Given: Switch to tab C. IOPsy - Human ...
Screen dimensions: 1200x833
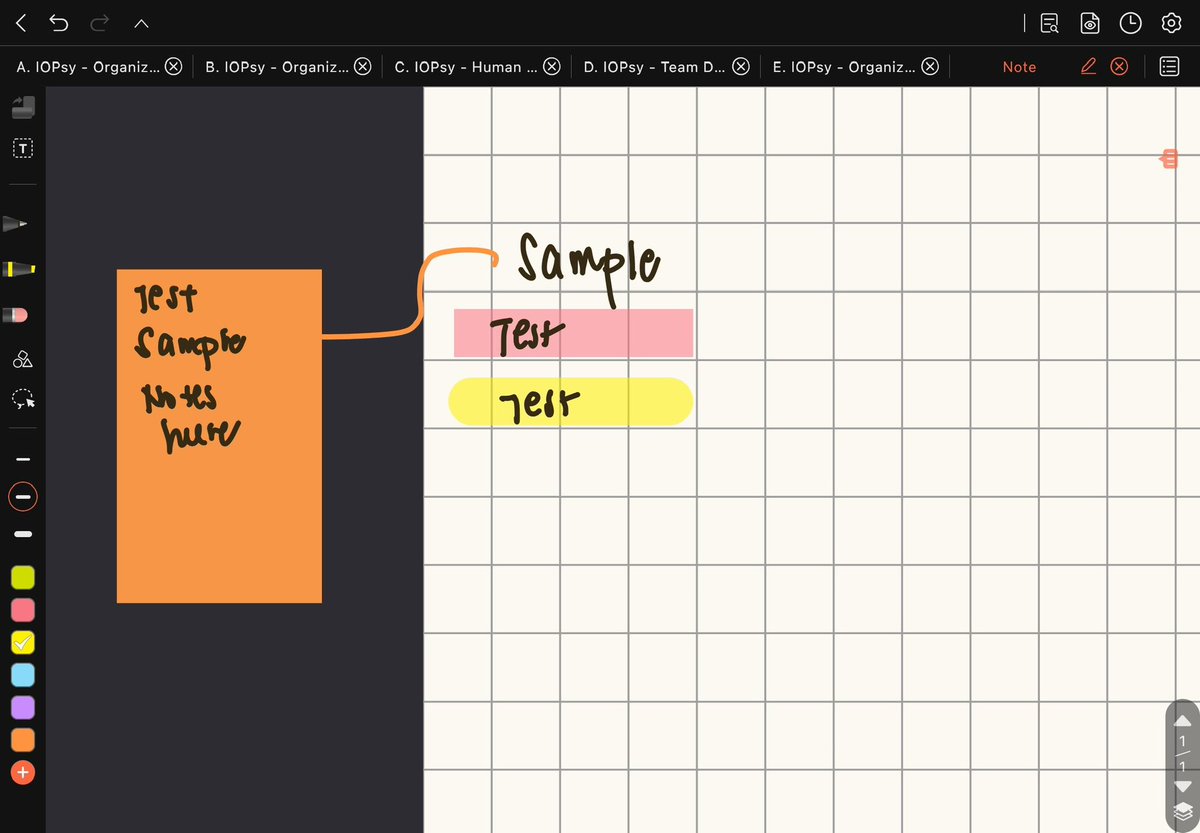Looking at the screenshot, I should [465, 67].
